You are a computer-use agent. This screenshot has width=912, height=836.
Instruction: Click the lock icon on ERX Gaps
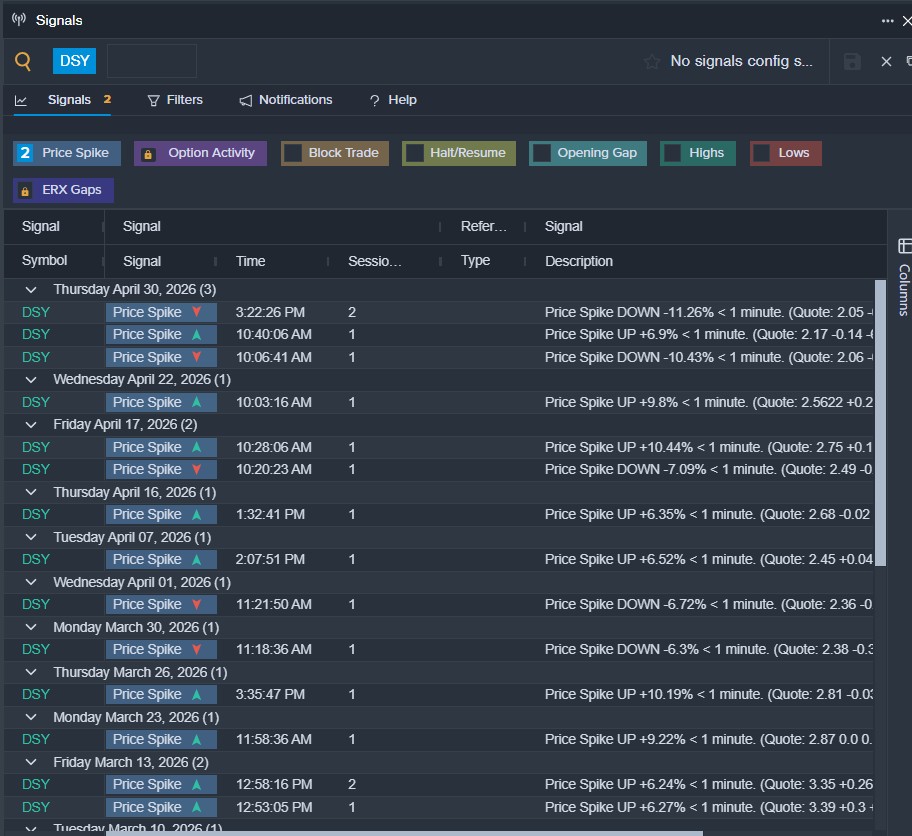coord(25,191)
